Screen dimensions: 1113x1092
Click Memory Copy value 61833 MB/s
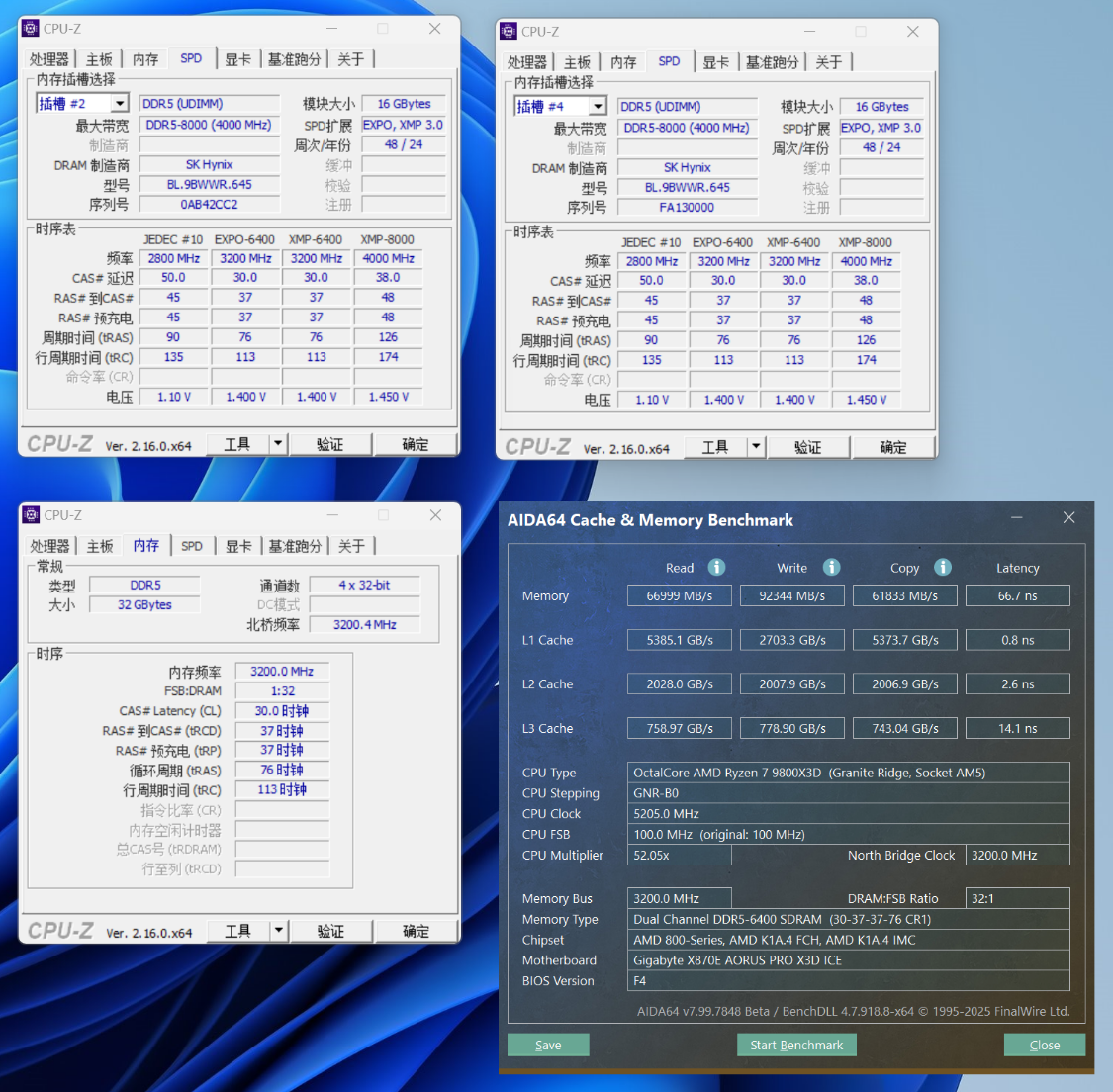[x=905, y=595]
